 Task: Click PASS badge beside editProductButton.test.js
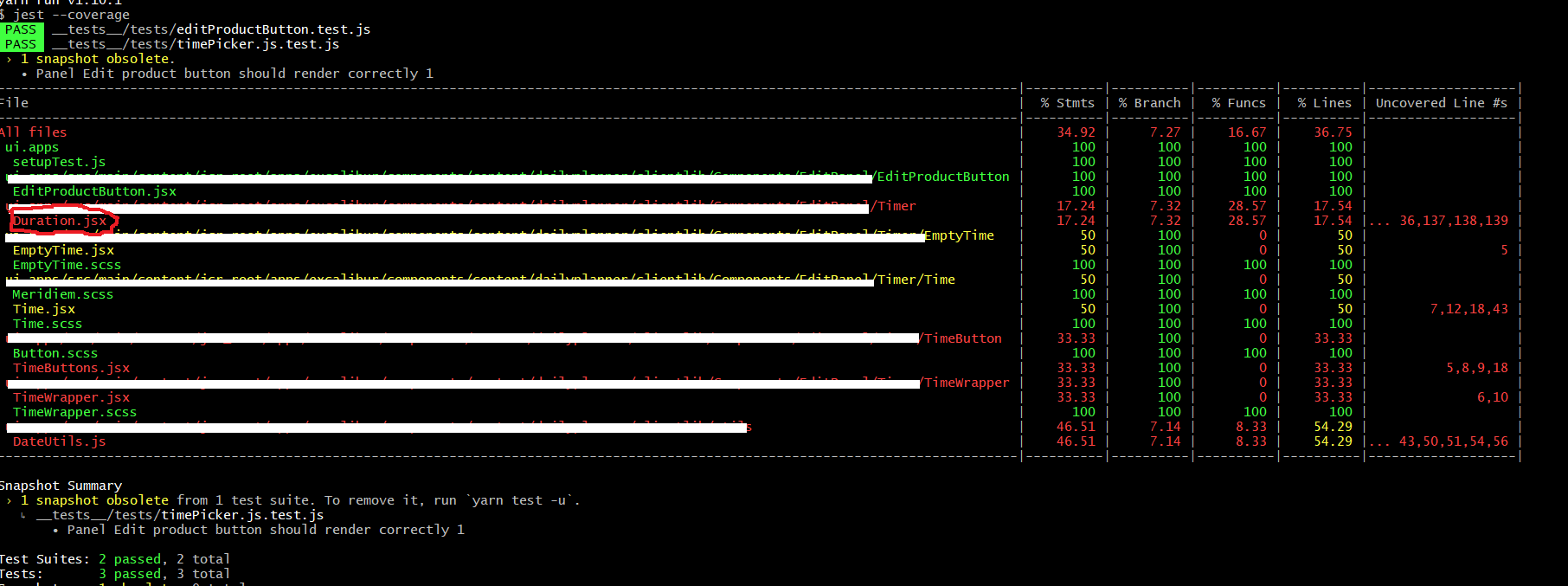coord(22,29)
